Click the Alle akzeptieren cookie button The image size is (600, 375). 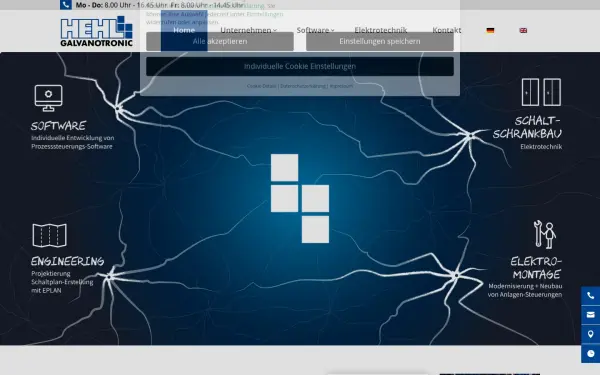click(x=220, y=41)
